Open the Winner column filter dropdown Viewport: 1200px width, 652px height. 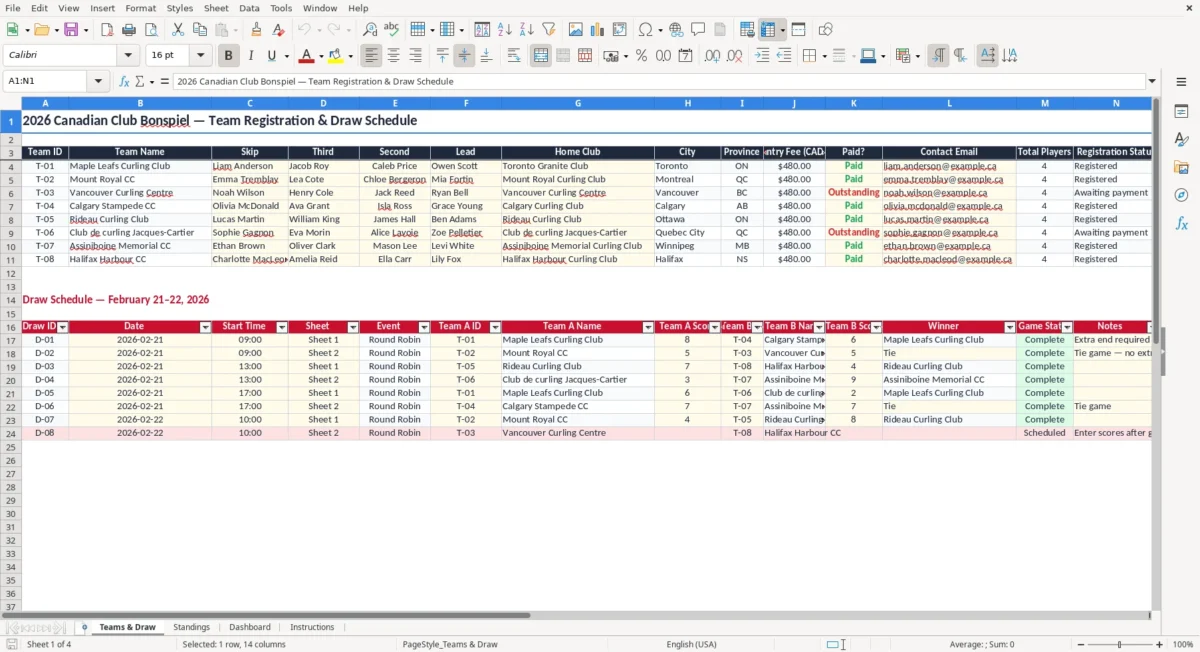click(1010, 327)
